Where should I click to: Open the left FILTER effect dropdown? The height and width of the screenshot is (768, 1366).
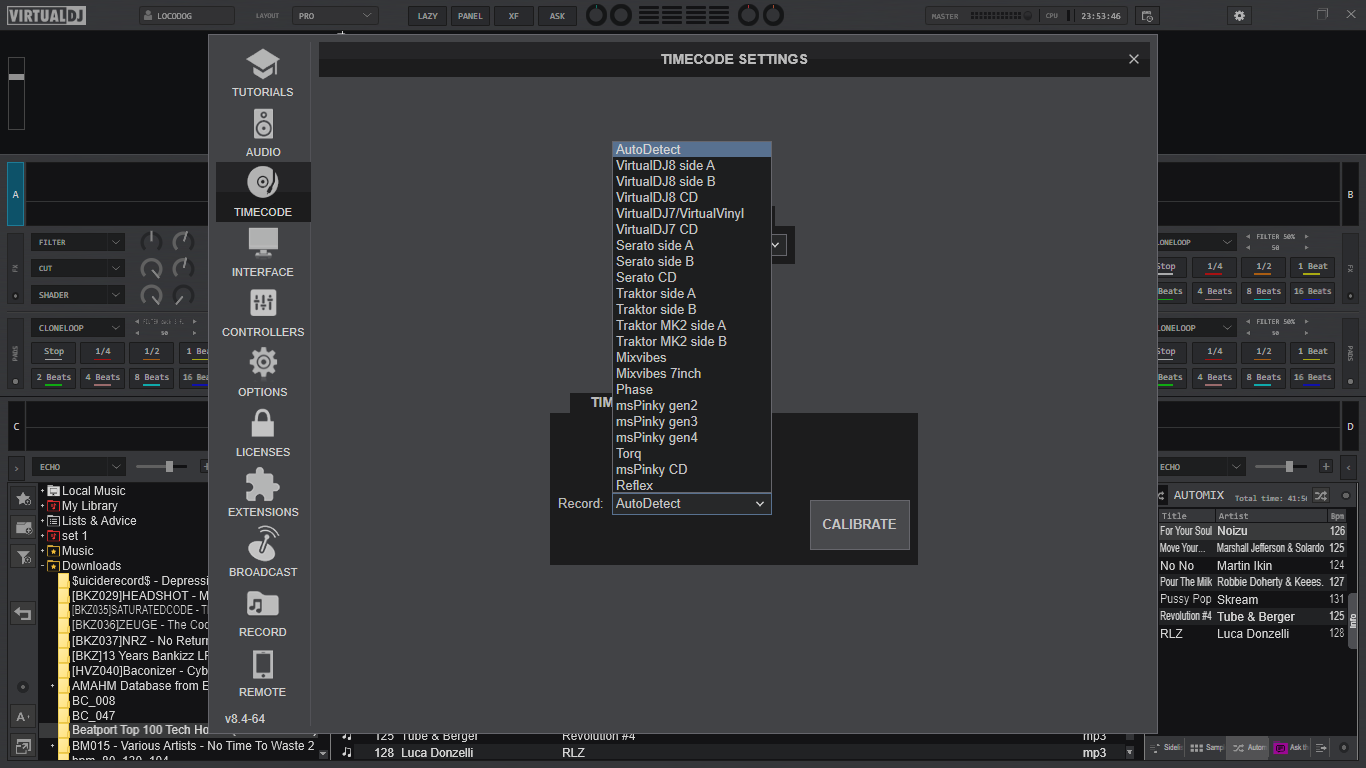(78, 242)
